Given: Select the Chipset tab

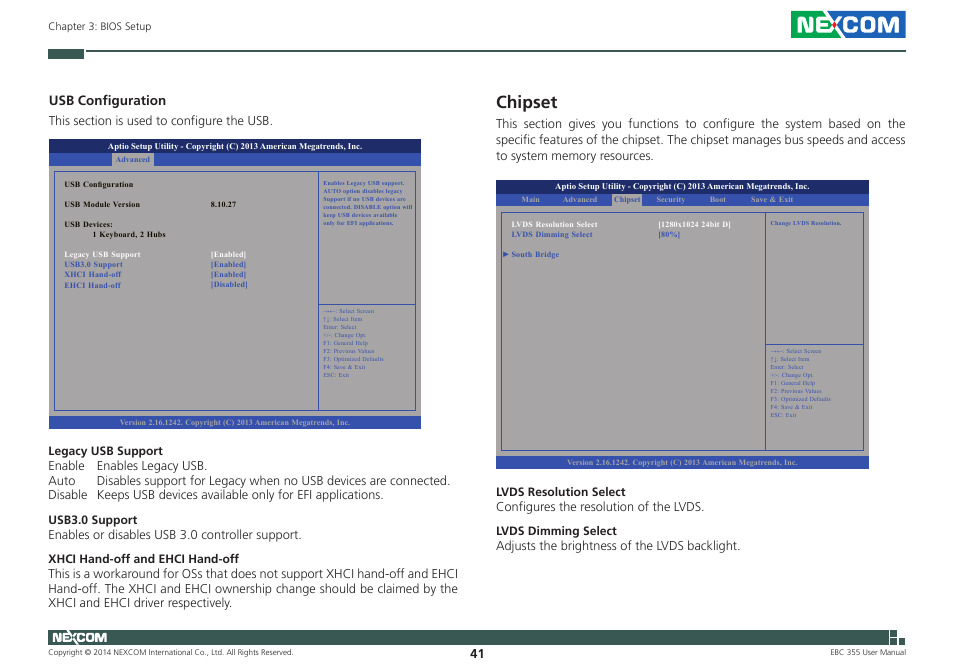Looking at the screenshot, I should point(627,199).
